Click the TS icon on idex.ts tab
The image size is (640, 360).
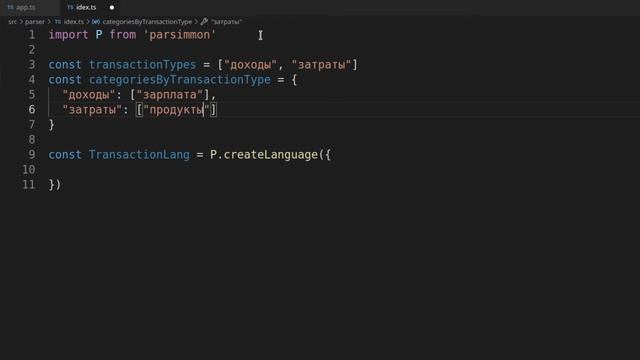point(70,7)
